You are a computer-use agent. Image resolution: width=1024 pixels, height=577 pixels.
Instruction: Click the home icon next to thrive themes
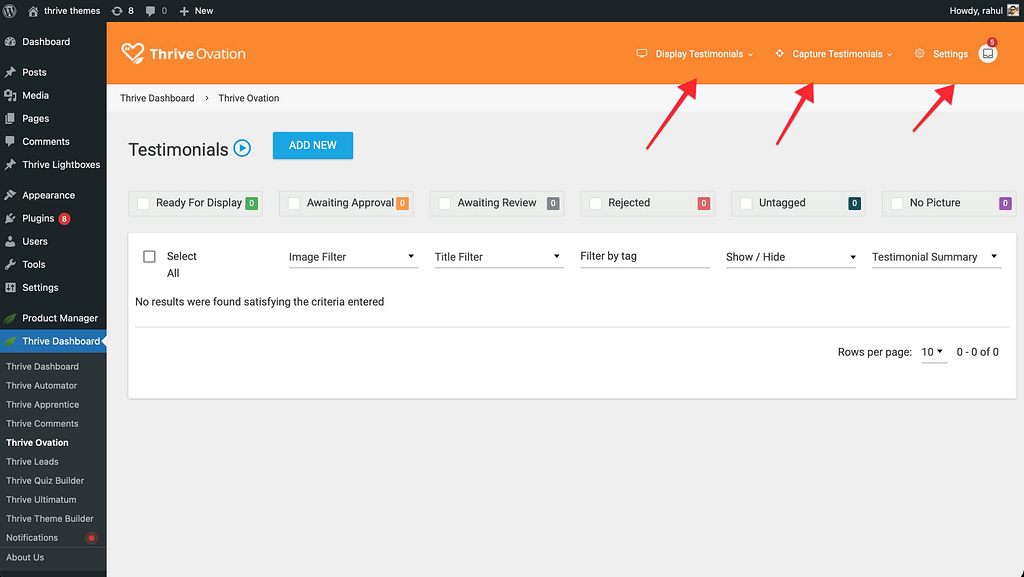coord(33,10)
